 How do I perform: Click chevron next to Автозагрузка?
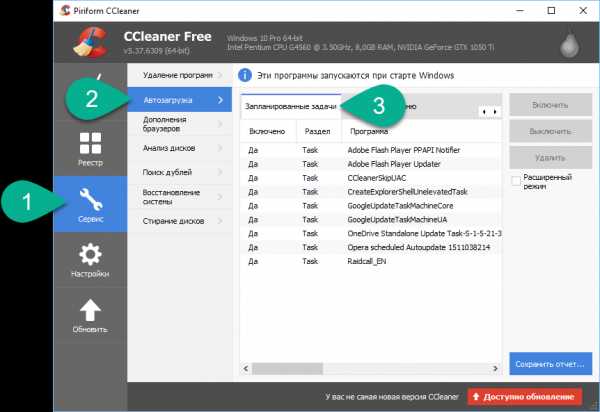click(x=220, y=100)
